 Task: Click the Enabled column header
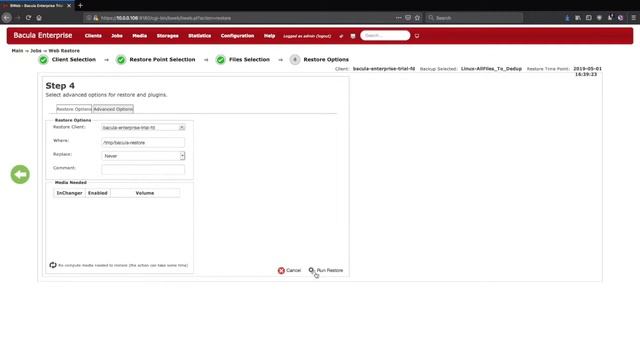(98, 193)
